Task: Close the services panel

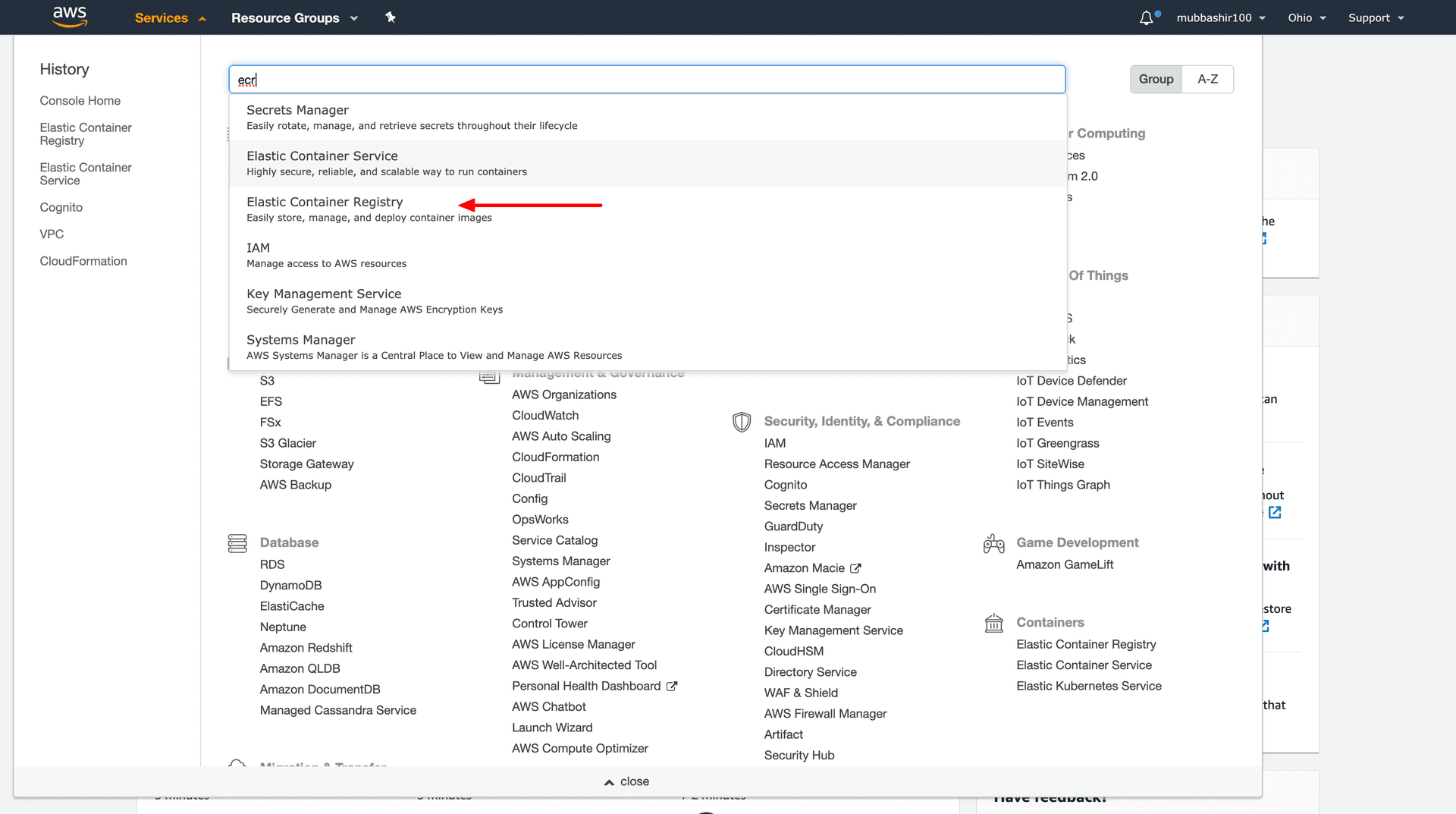Action: tap(626, 782)
